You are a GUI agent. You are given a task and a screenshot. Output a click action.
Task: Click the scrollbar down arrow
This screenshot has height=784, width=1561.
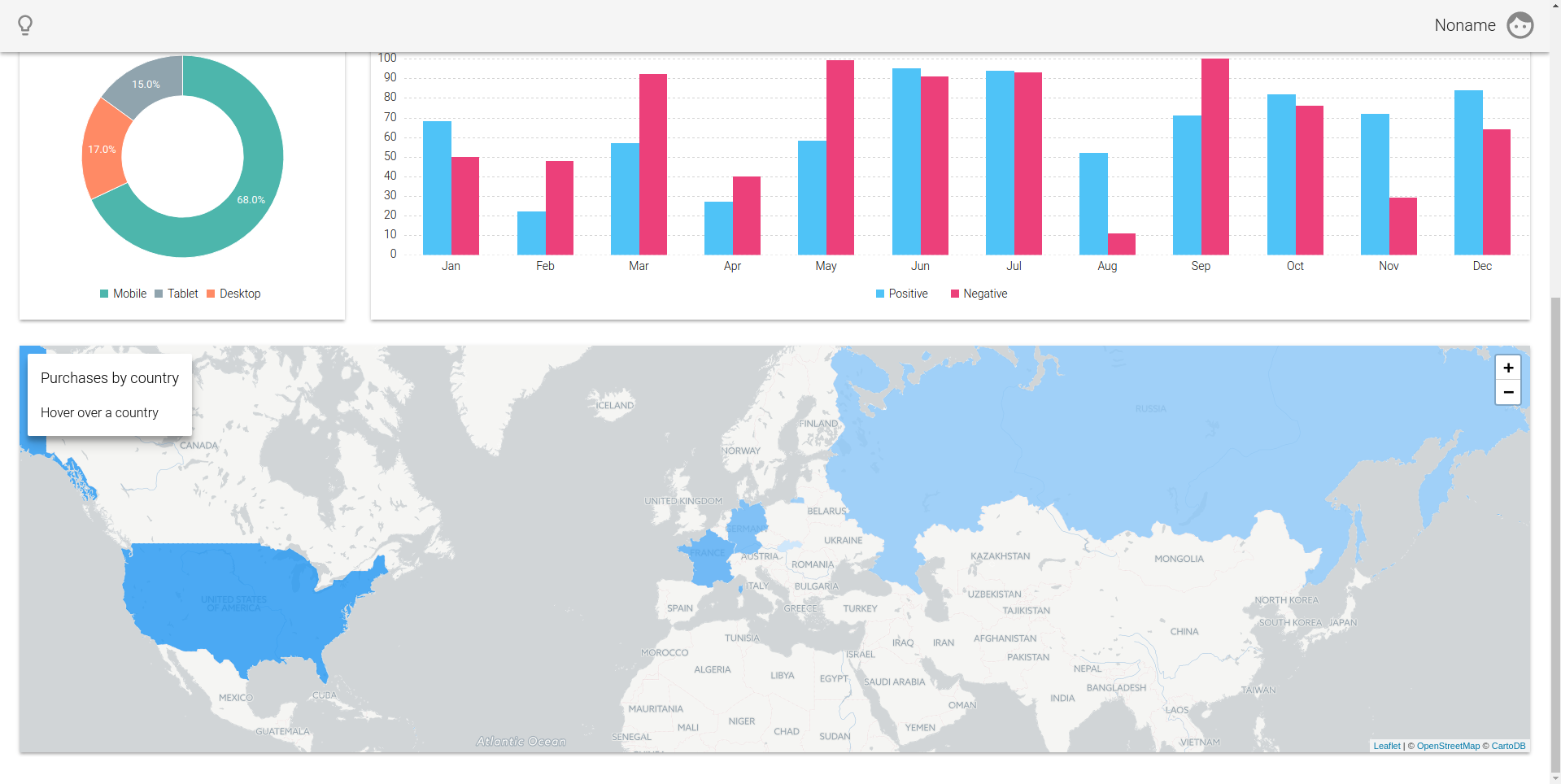[1554, 777]
